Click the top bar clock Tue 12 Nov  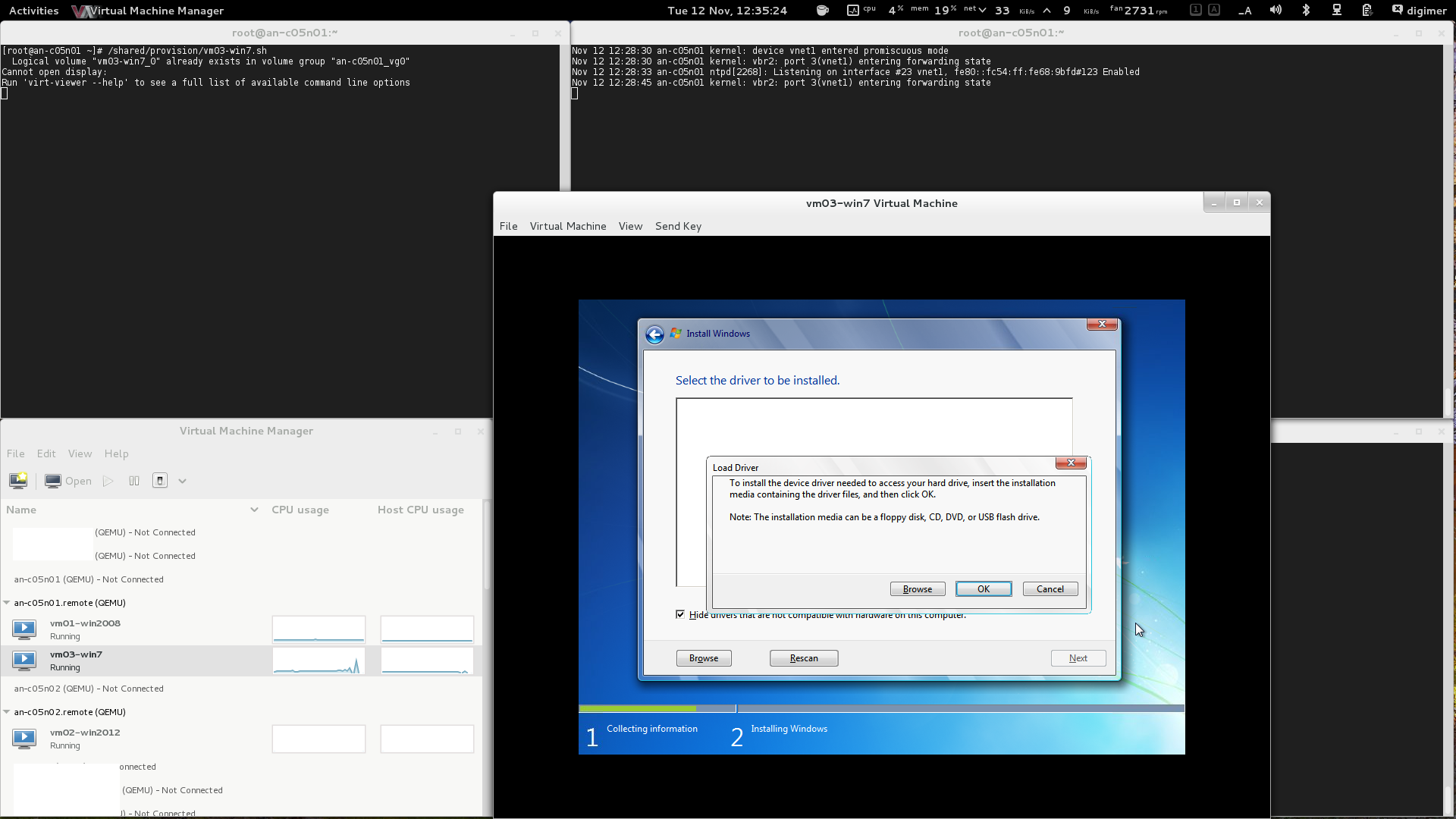point(727,11)
